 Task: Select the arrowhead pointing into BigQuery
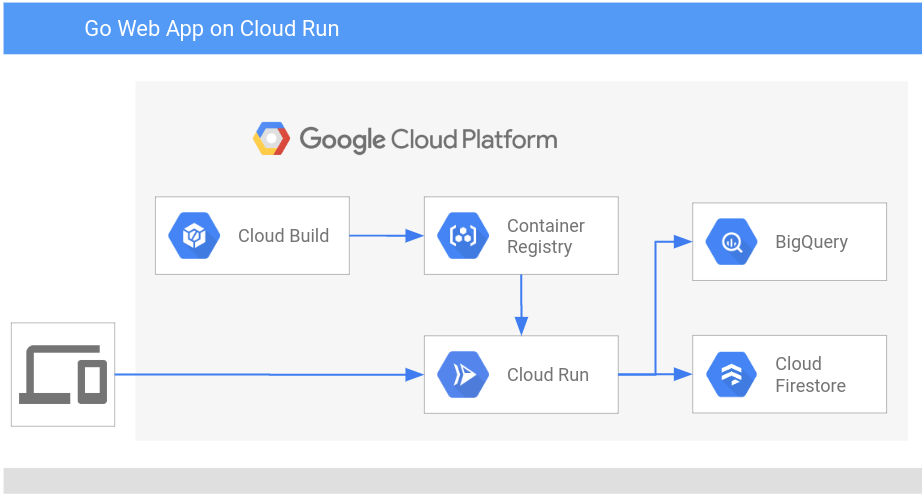(x=683, y=242)
